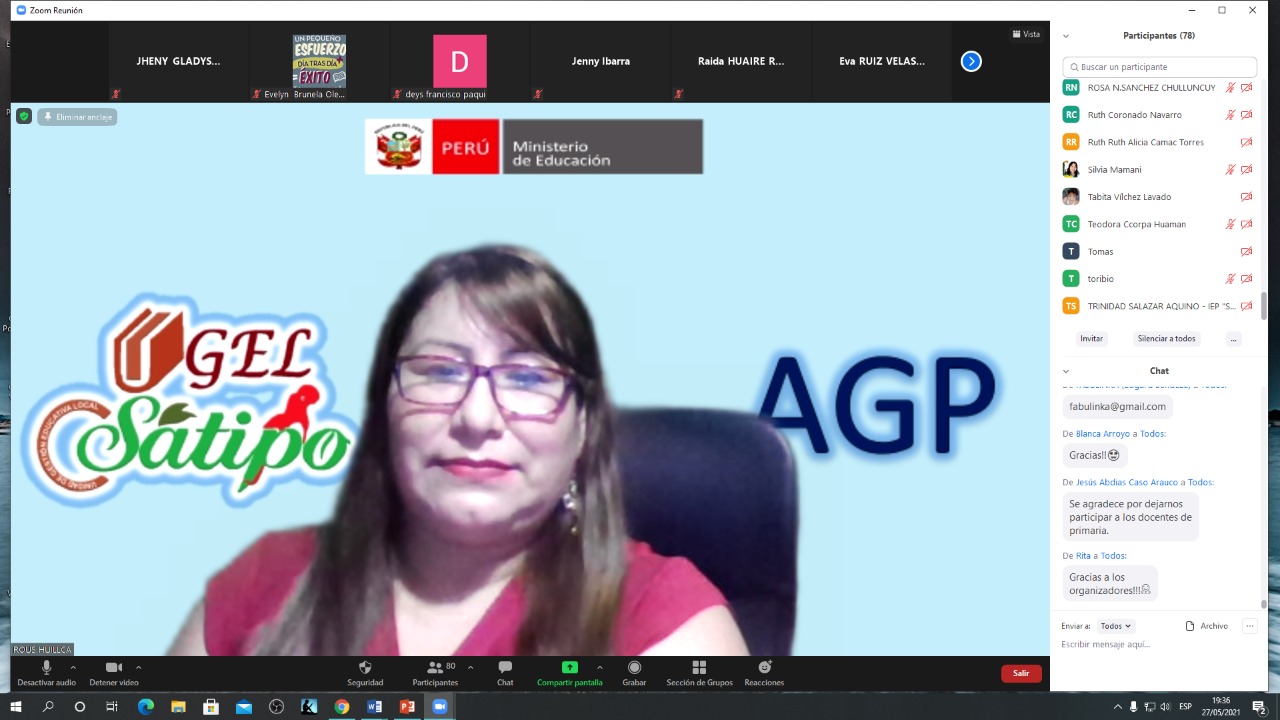1280x720 pixels.
Task: Open the Seguridad shield menu
Action: coord(365,673)
